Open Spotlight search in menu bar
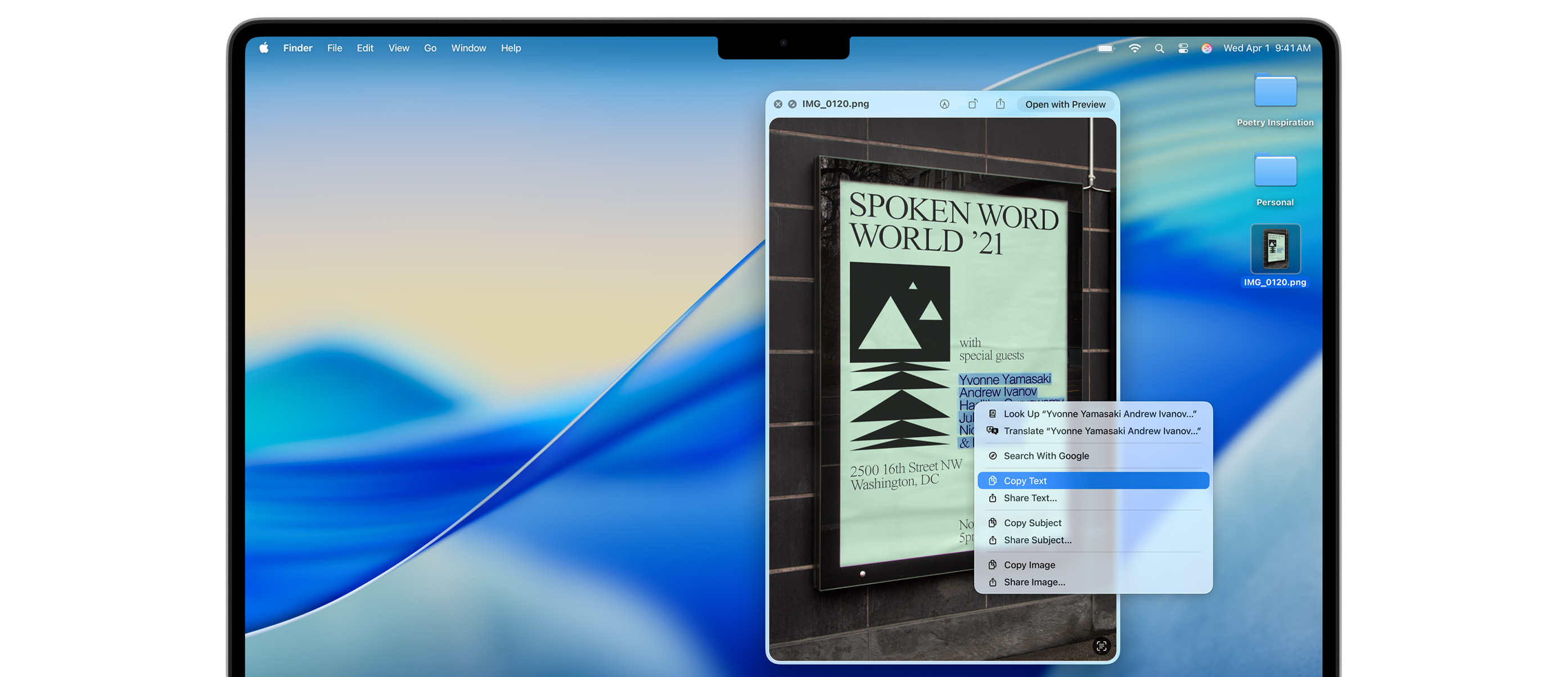 click(x=1159, y=48)
